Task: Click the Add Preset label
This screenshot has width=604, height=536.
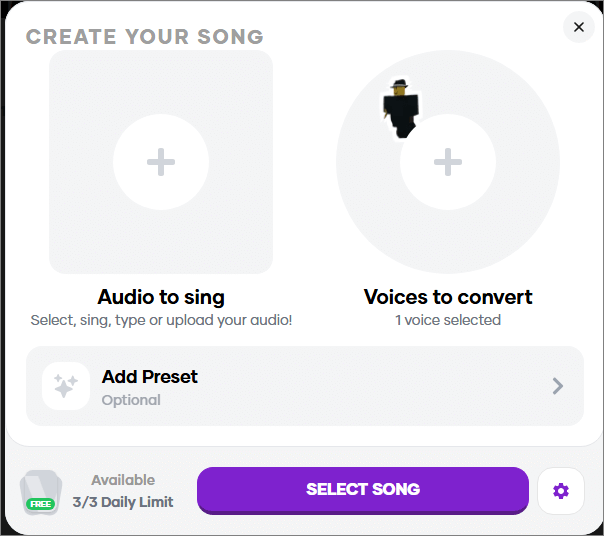Action: point(150,377)
